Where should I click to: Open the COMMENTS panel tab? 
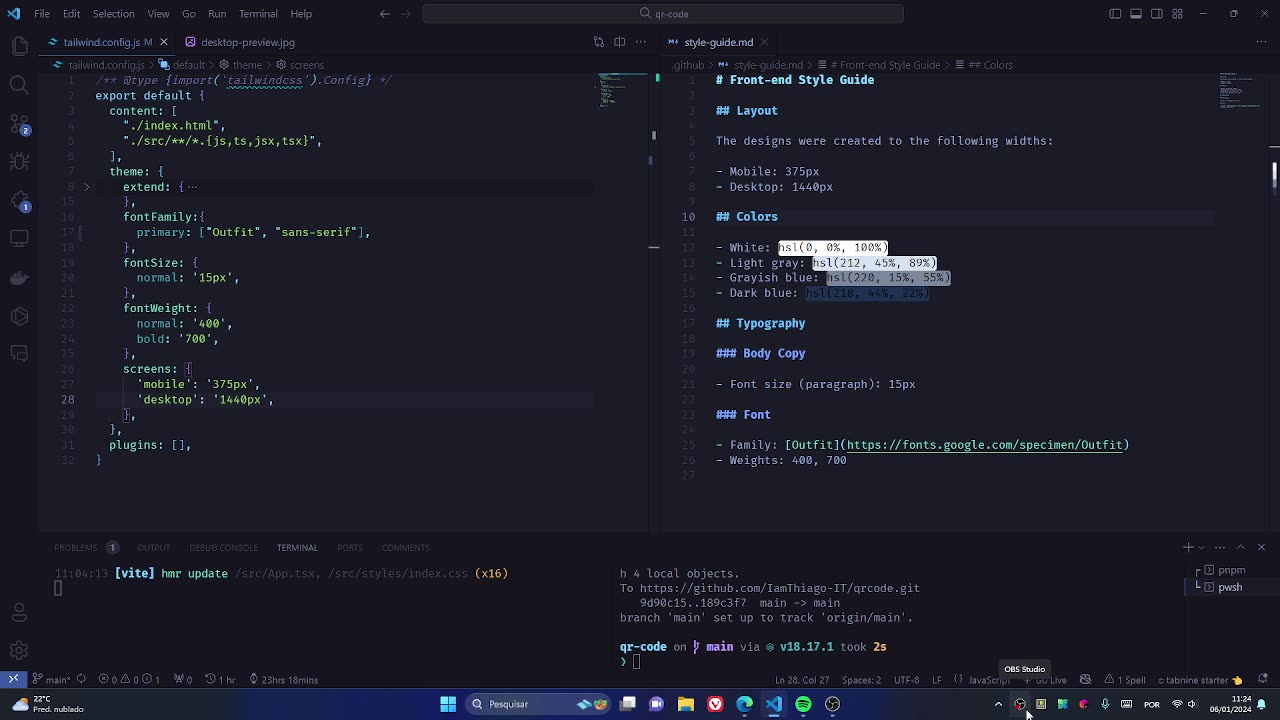405,547
